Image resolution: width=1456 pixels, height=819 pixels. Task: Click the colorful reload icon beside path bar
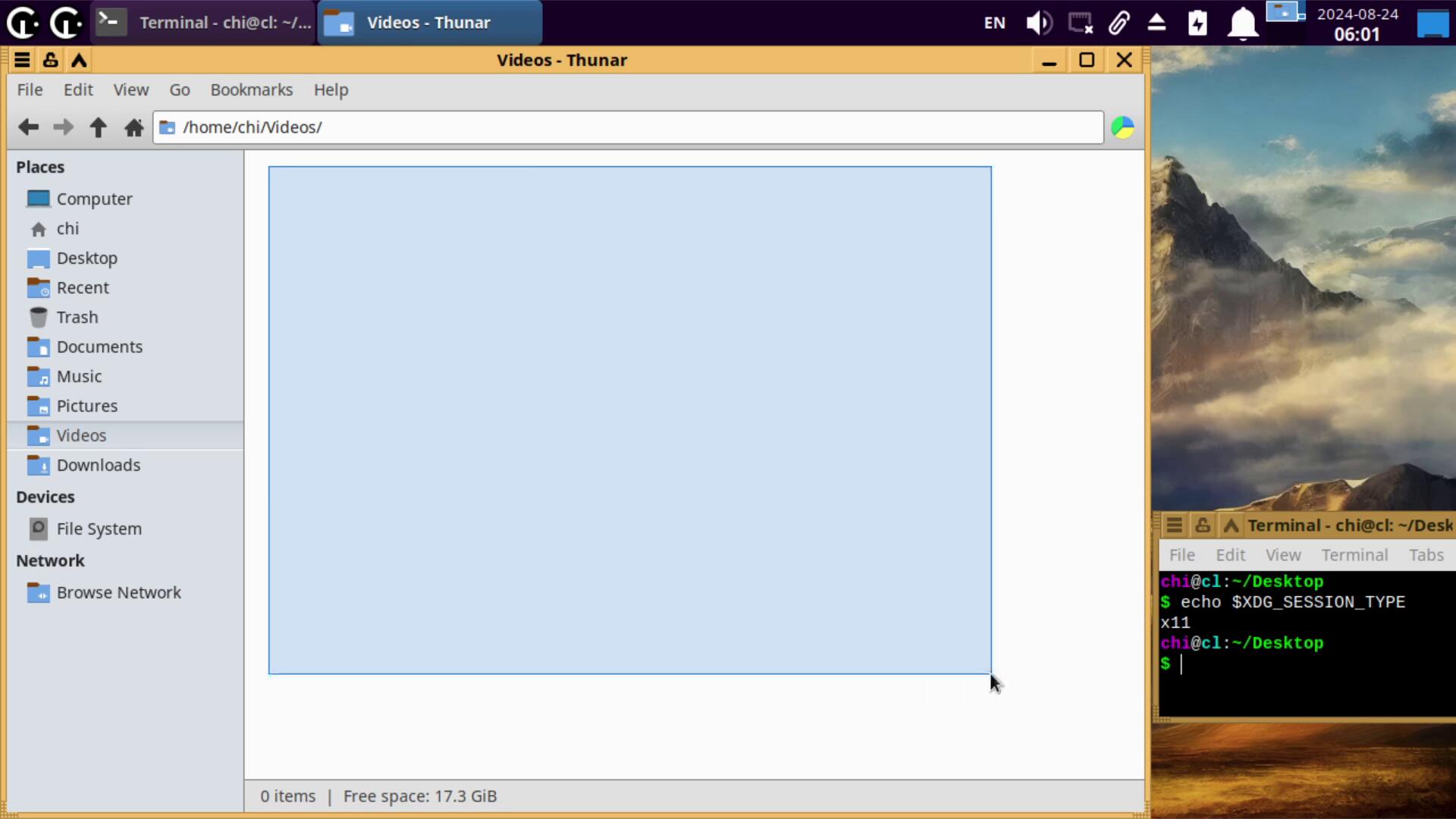click(1122, 127)
